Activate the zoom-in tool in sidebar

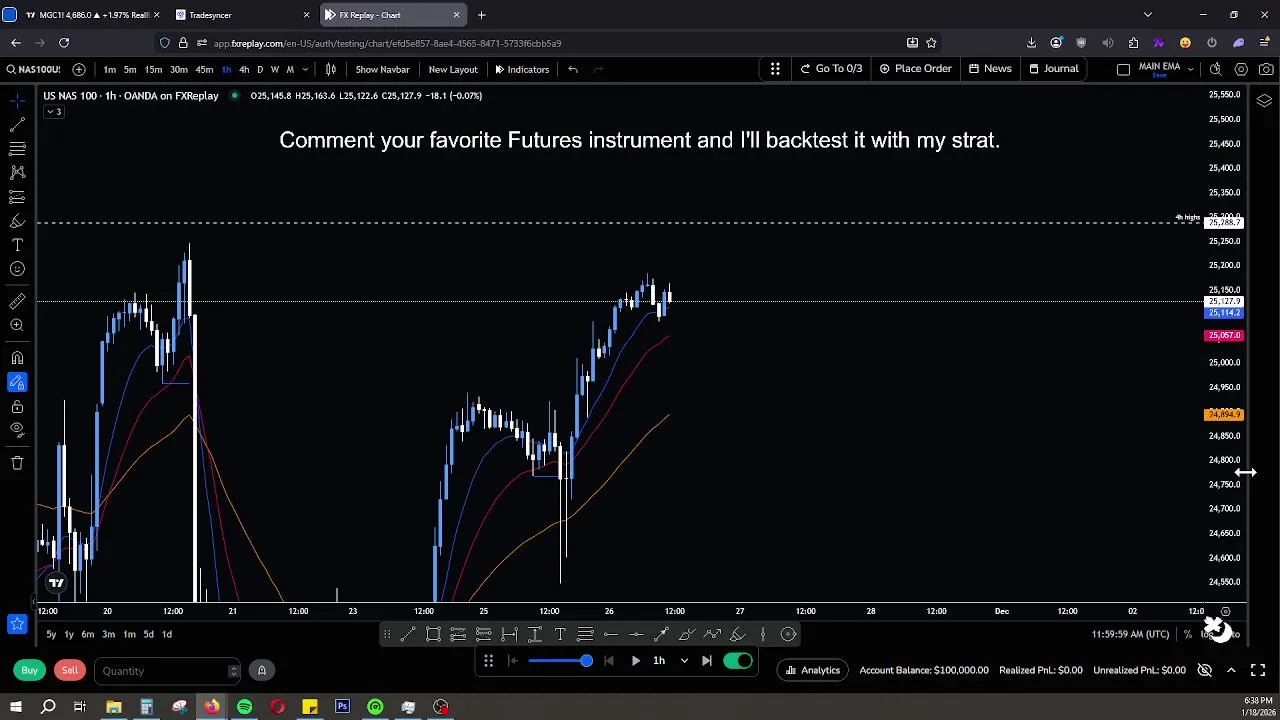[17, 325]
